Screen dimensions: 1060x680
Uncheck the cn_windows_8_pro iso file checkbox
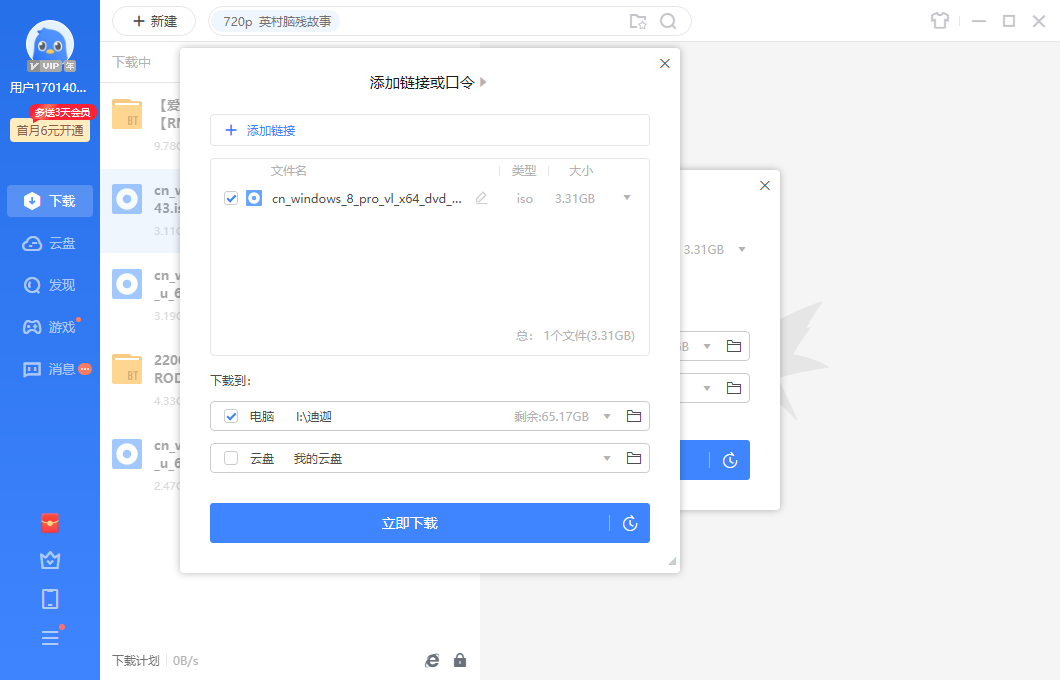tap(231, 198)
